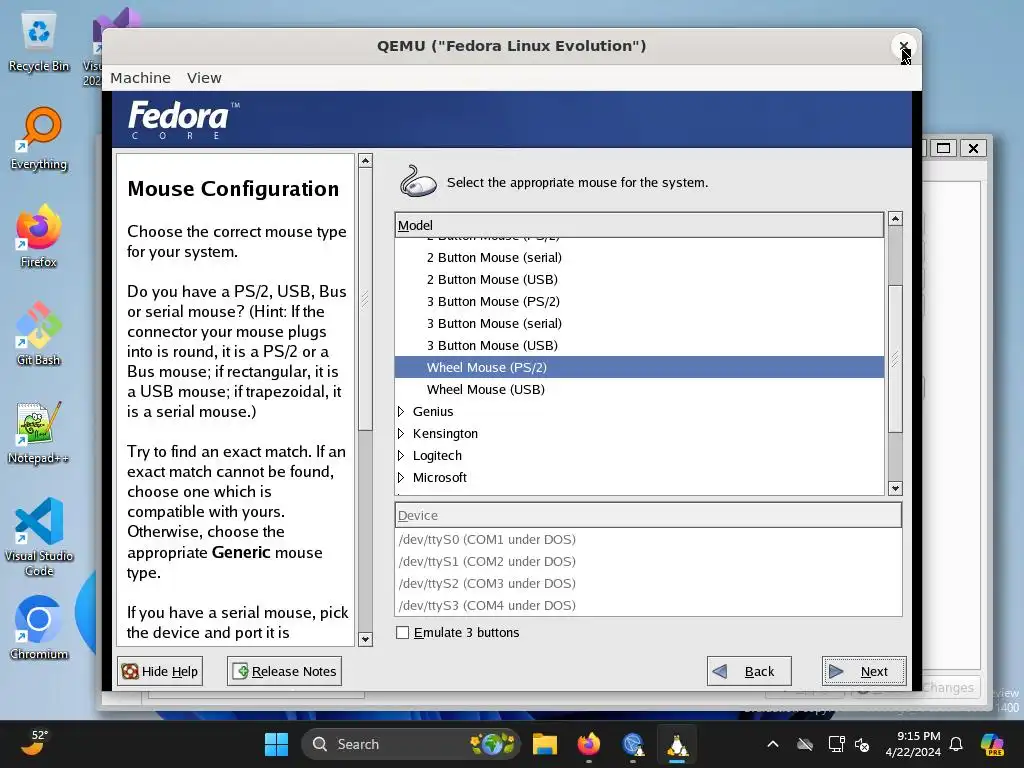This screenshot has height=768, width=1024.
Task: Open Notepad++ desktop shortcut
Action: pos(39,432)
